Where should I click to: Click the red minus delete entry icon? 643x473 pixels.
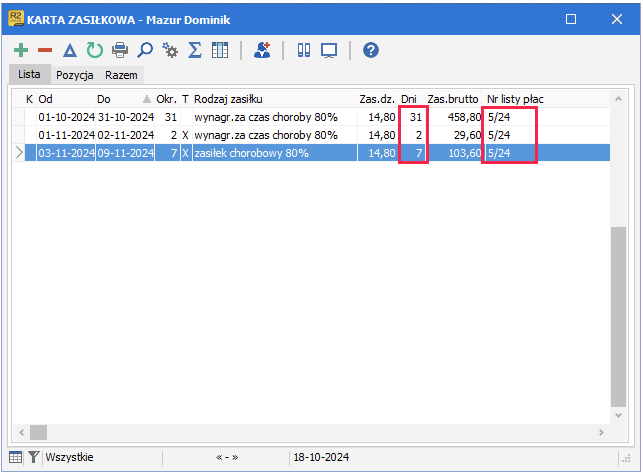click(x=45, y=50)
